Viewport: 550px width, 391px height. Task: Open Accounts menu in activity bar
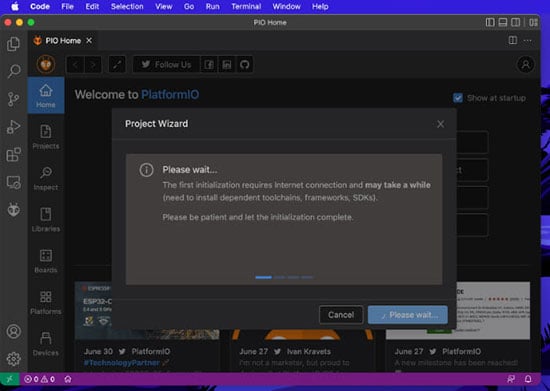tap(14, 331)
